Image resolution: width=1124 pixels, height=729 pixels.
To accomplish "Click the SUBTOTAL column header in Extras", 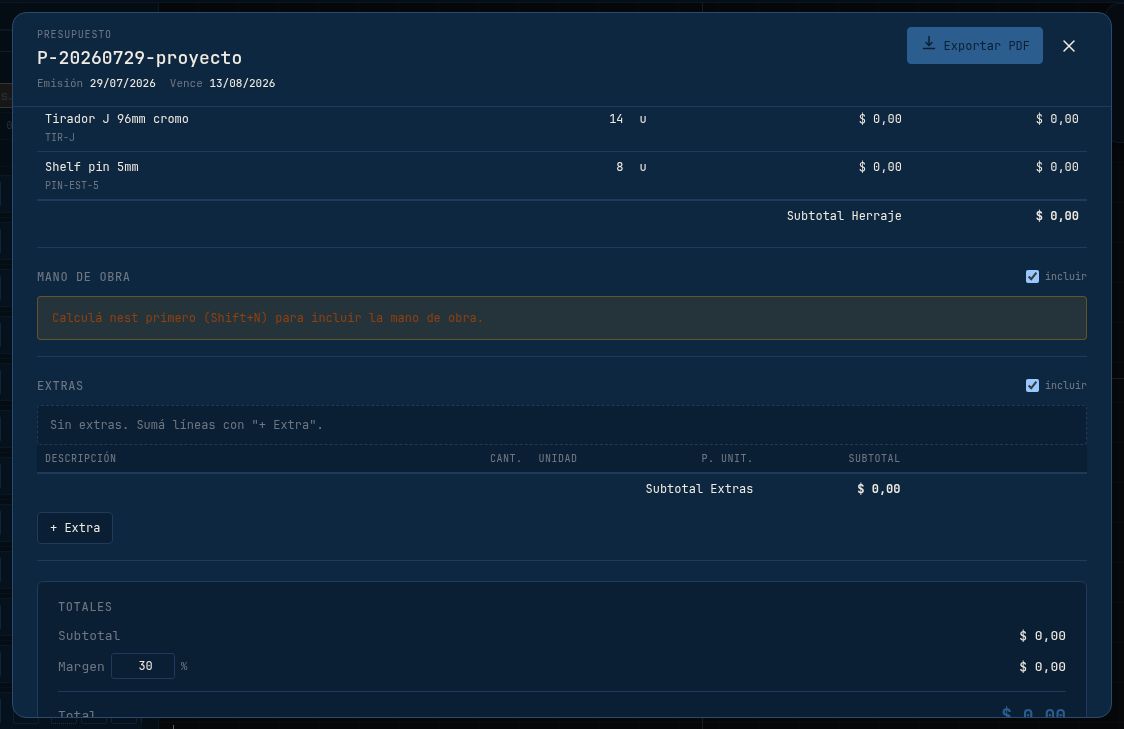I will click(874, 459).
